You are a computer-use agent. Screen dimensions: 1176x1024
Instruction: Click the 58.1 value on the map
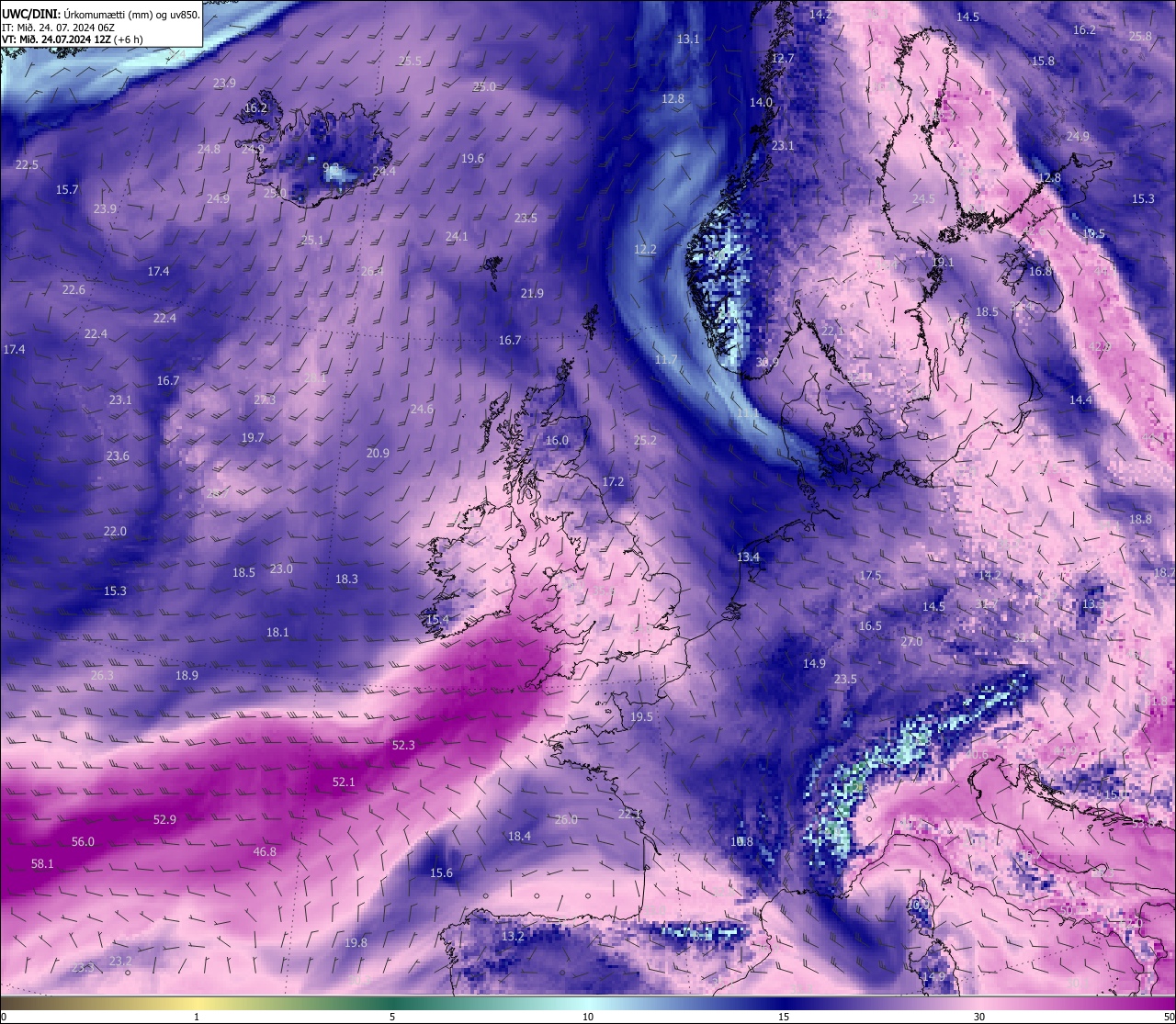click(x=42, y=864)
